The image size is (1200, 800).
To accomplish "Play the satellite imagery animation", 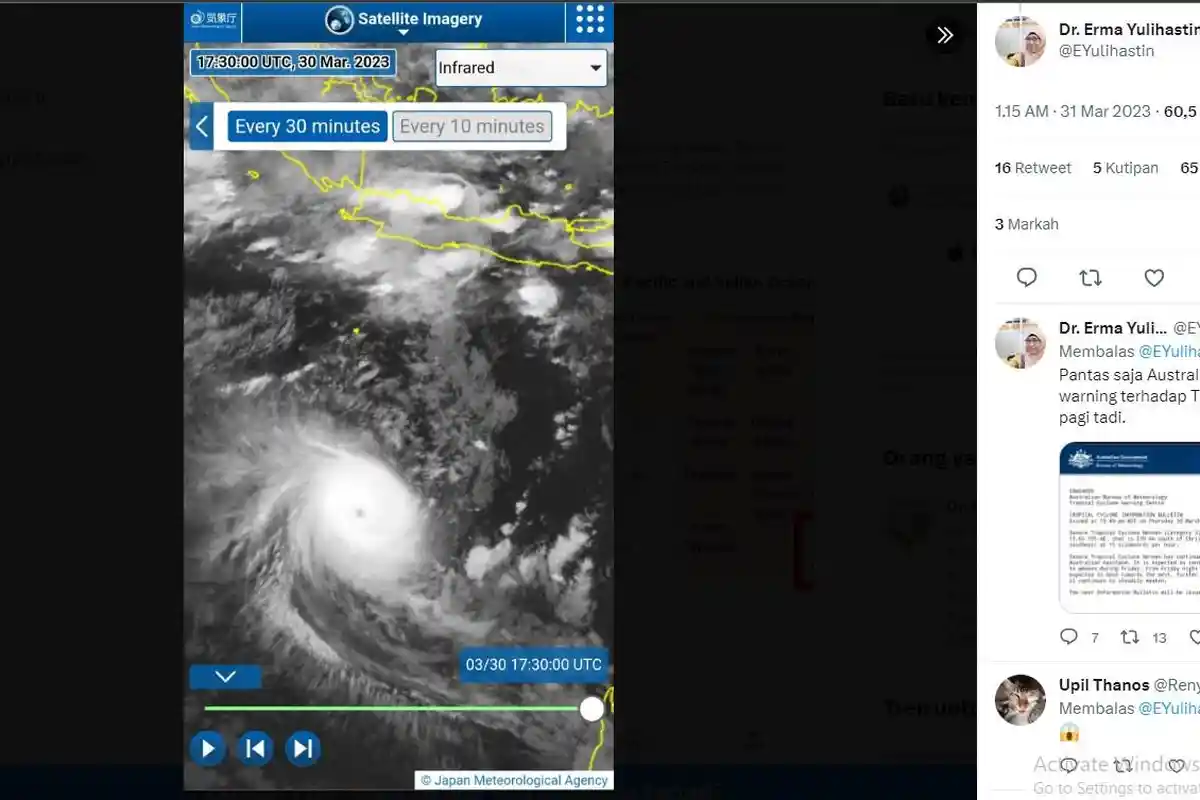I will point(208,748).
